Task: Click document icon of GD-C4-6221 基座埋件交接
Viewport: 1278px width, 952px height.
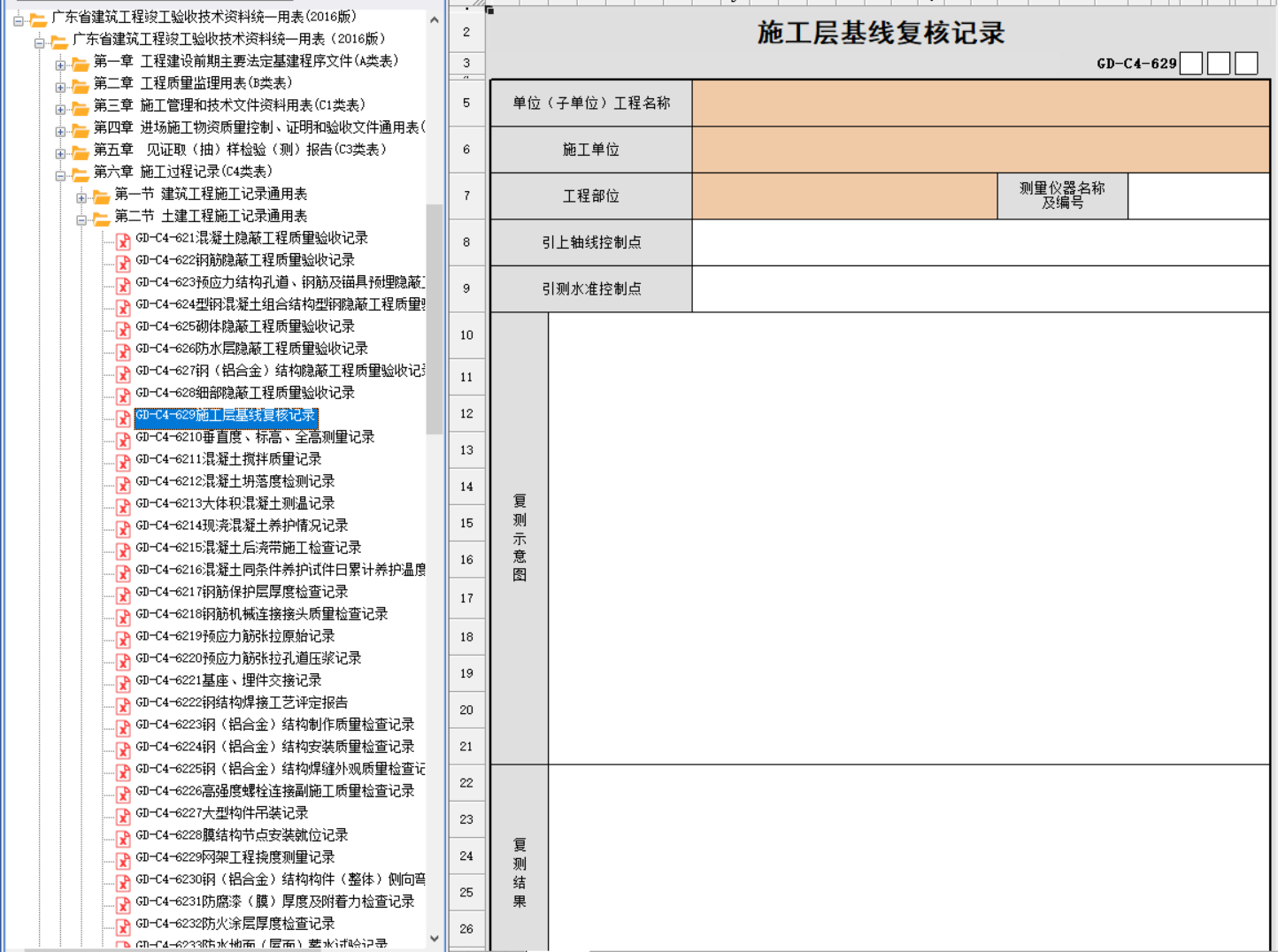Action: [x=123, y=683]
